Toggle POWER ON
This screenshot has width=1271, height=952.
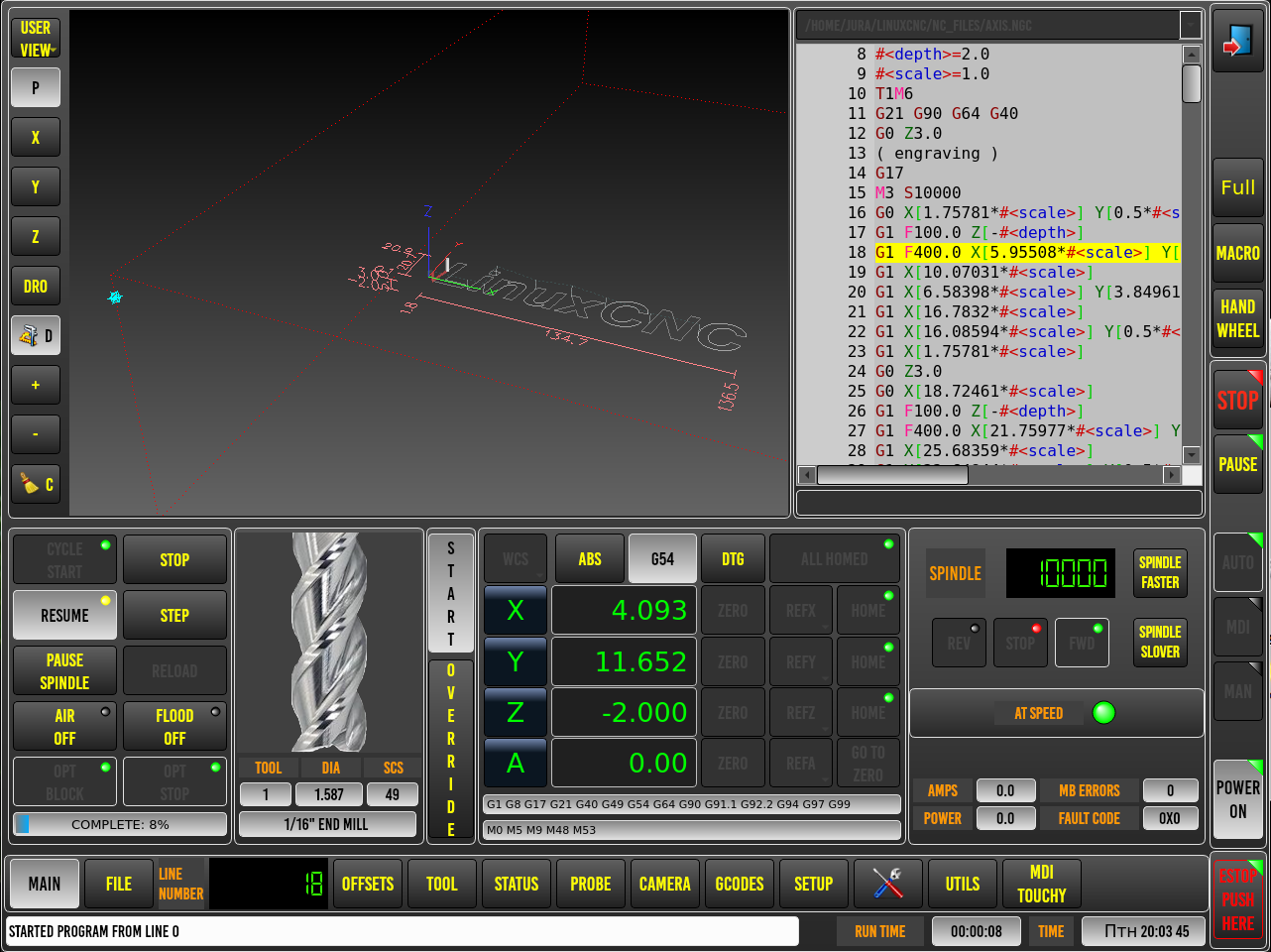pyautogui.click(x=1238, y=799)
